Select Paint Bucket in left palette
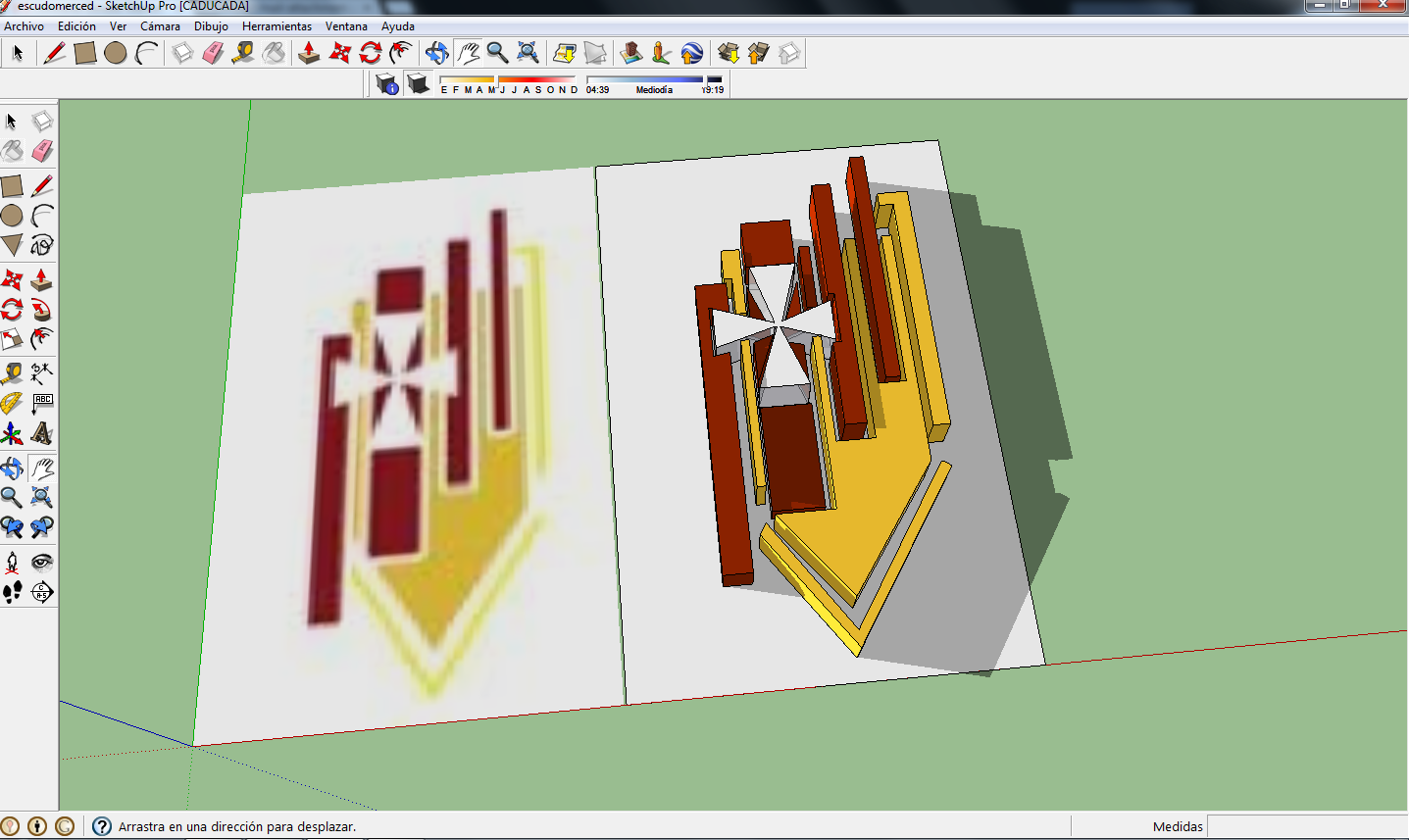1409x840 pixels. tap(12, 151)
